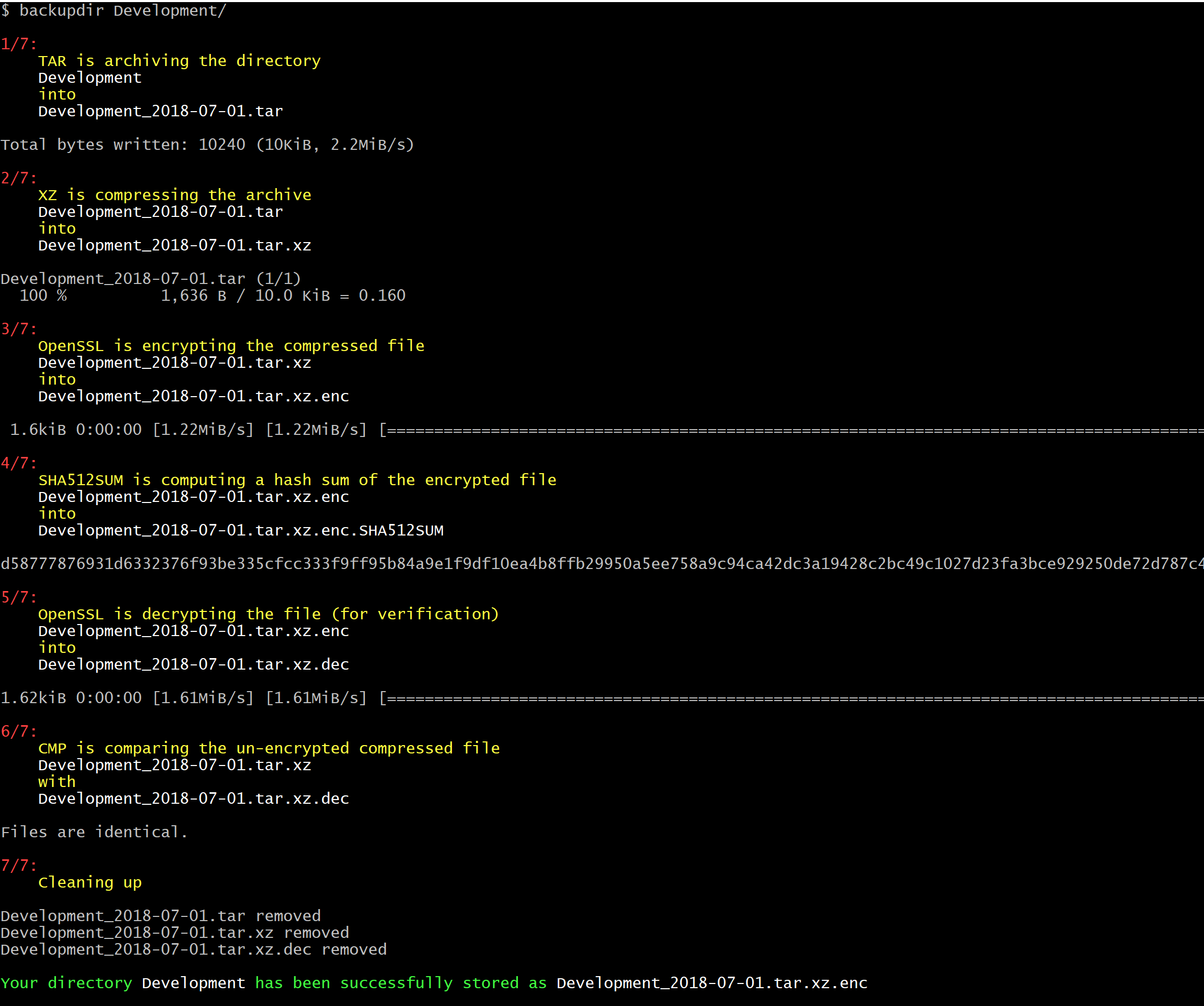Click 'SHA512SUM is computing a hash sum' line

pos(297,480)
